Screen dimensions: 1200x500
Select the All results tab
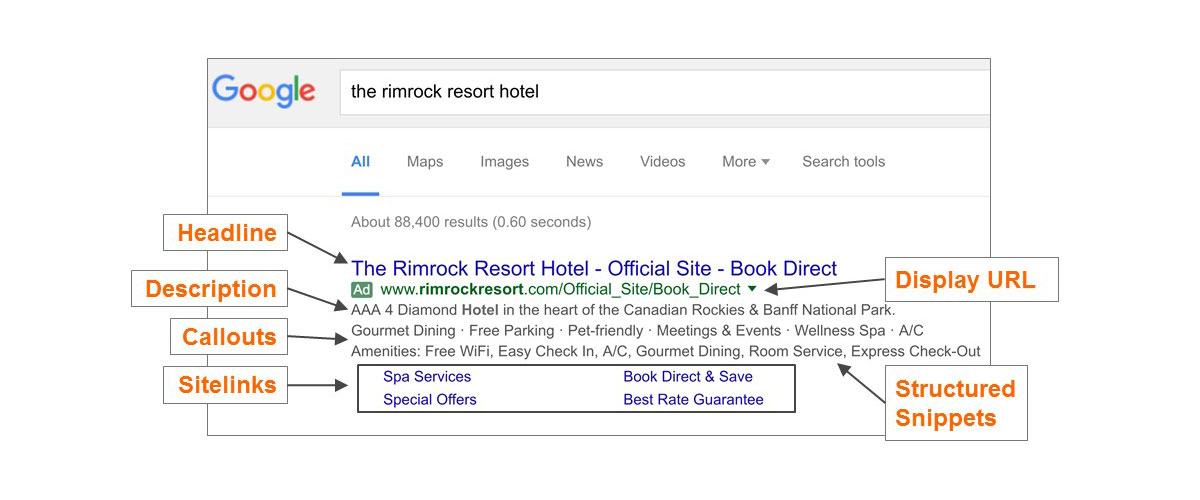click(x=360, y=161)
